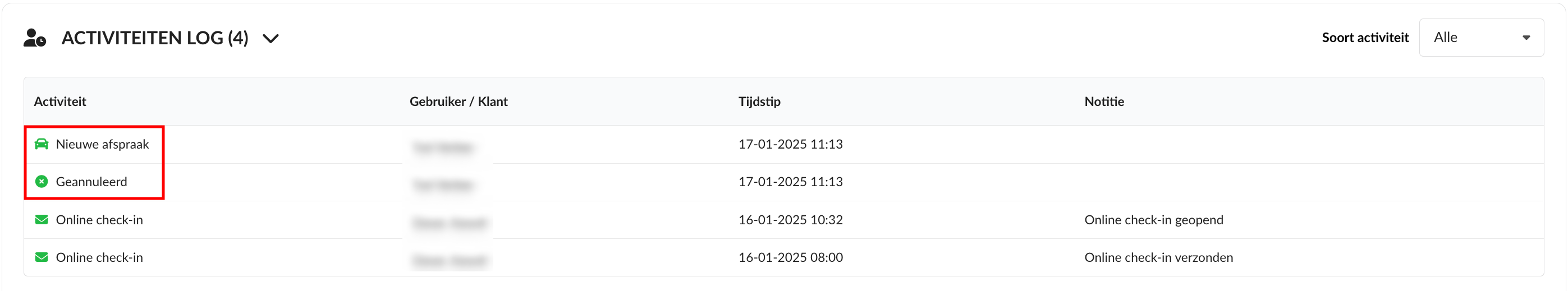
Task: Click the dropdown arrow next to Alle
Action: coord(1526,38)
